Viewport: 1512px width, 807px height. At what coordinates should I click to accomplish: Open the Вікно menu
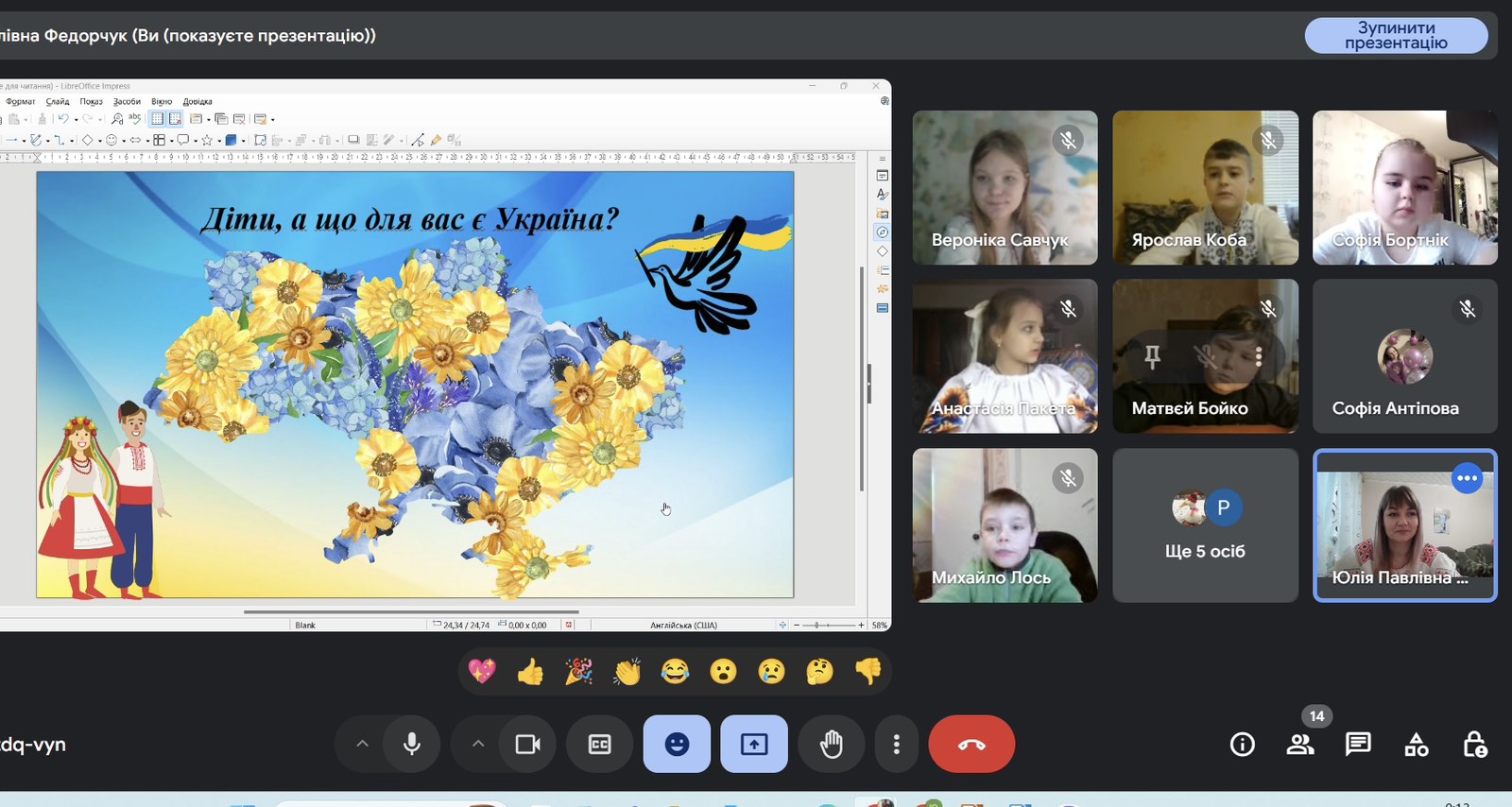(162, 101)
